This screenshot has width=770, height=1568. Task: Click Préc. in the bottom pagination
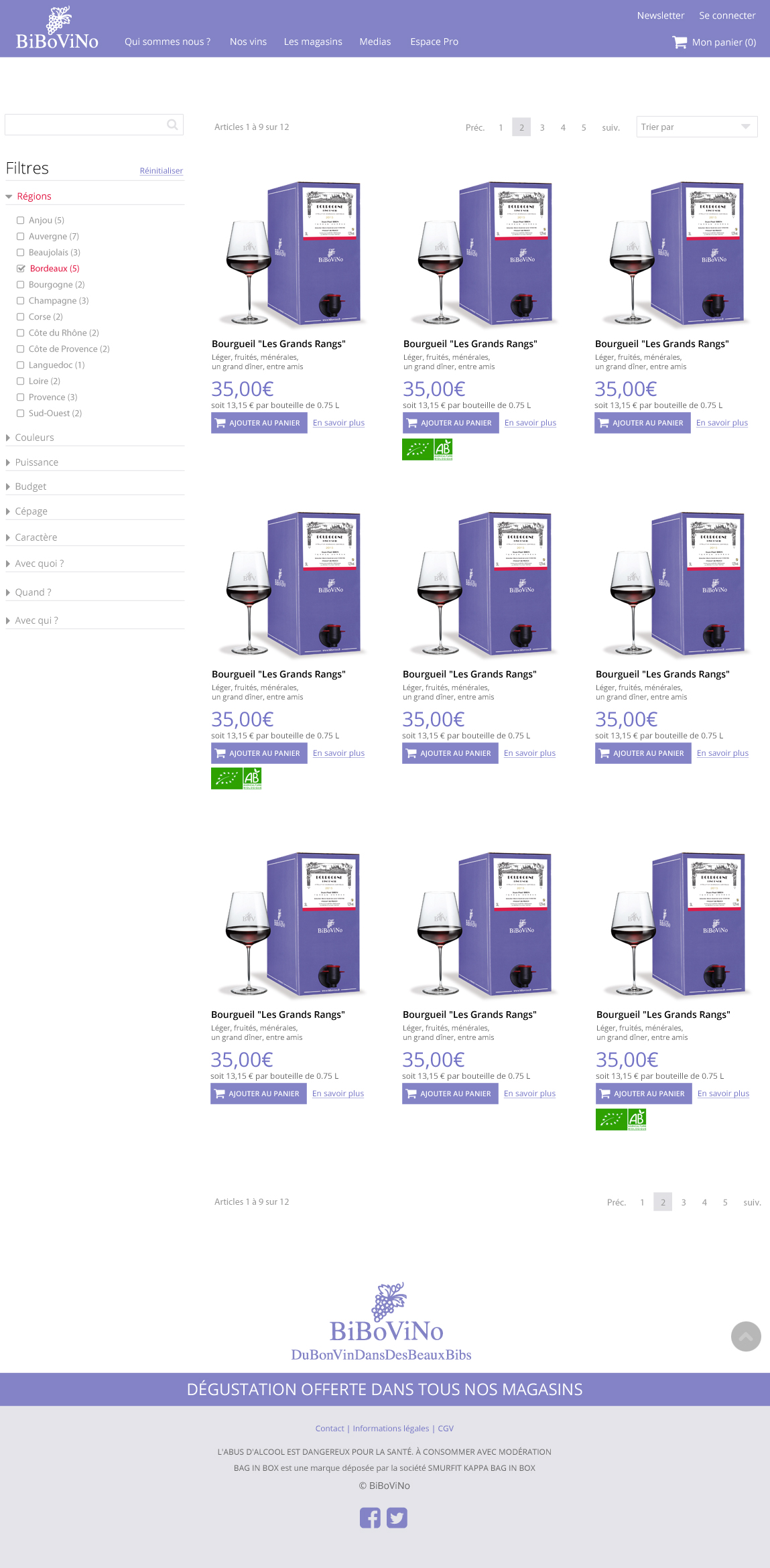tap(617, 1202)
